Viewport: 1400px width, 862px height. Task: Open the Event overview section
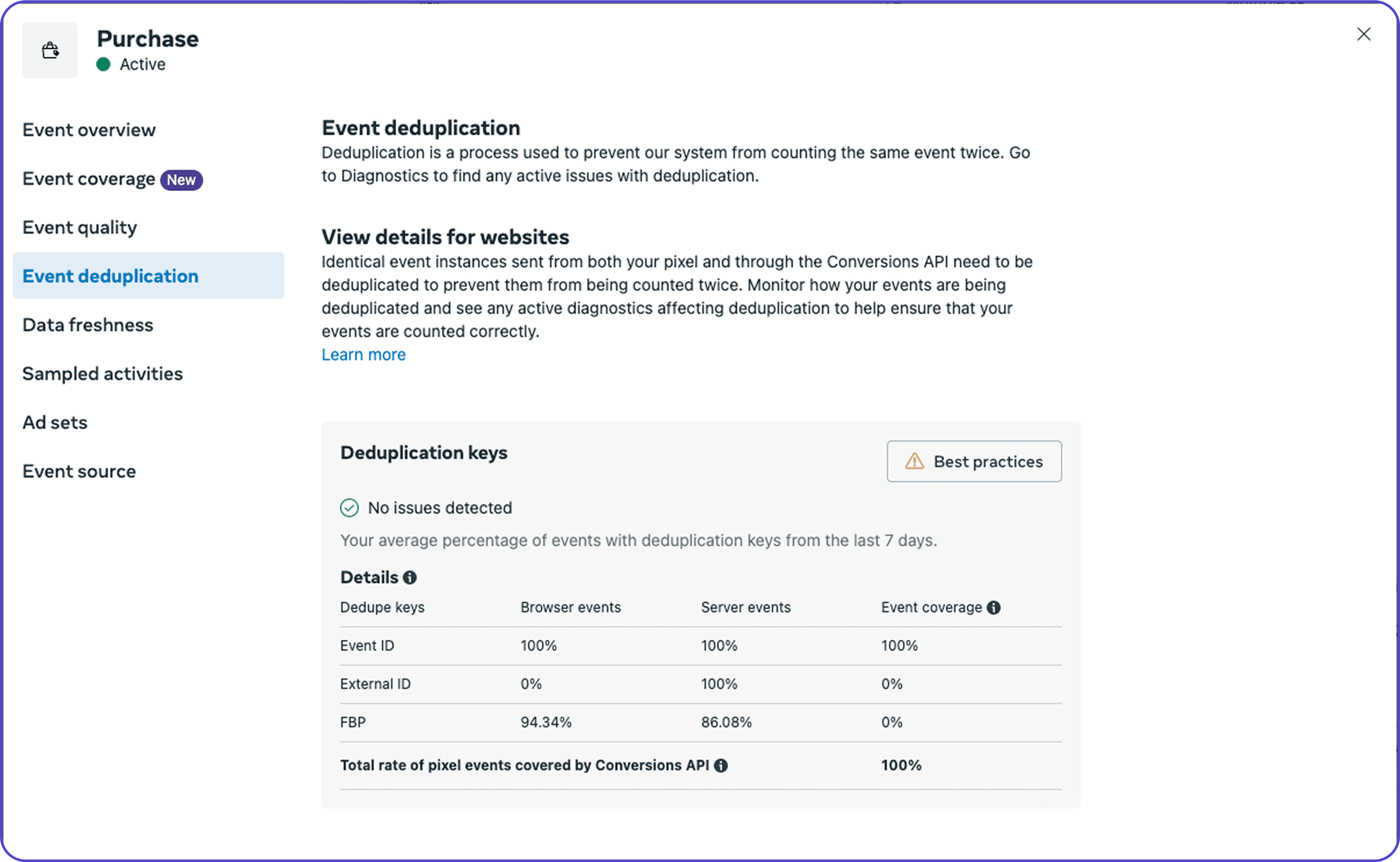pyautogui.click(x=89, y=130)
